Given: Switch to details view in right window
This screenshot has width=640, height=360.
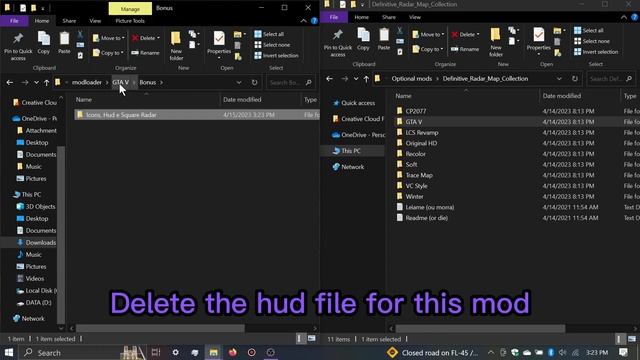Looking at the screenshot, I should (x=620, y=339).
